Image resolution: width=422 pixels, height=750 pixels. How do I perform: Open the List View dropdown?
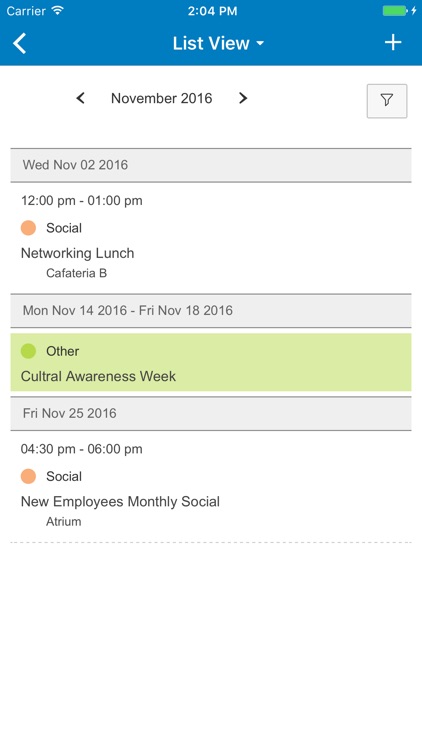(x=218, y=43)
